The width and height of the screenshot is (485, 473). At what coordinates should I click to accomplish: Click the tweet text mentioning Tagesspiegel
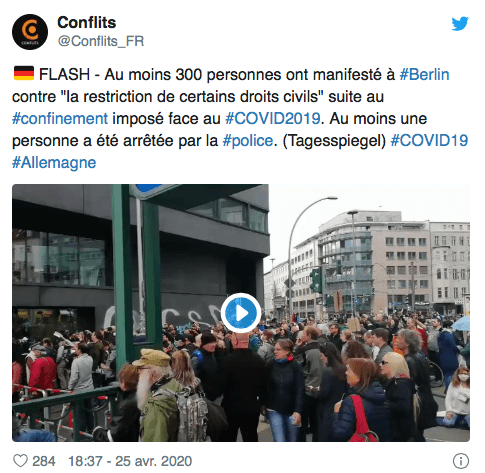[x=334, y=140]
